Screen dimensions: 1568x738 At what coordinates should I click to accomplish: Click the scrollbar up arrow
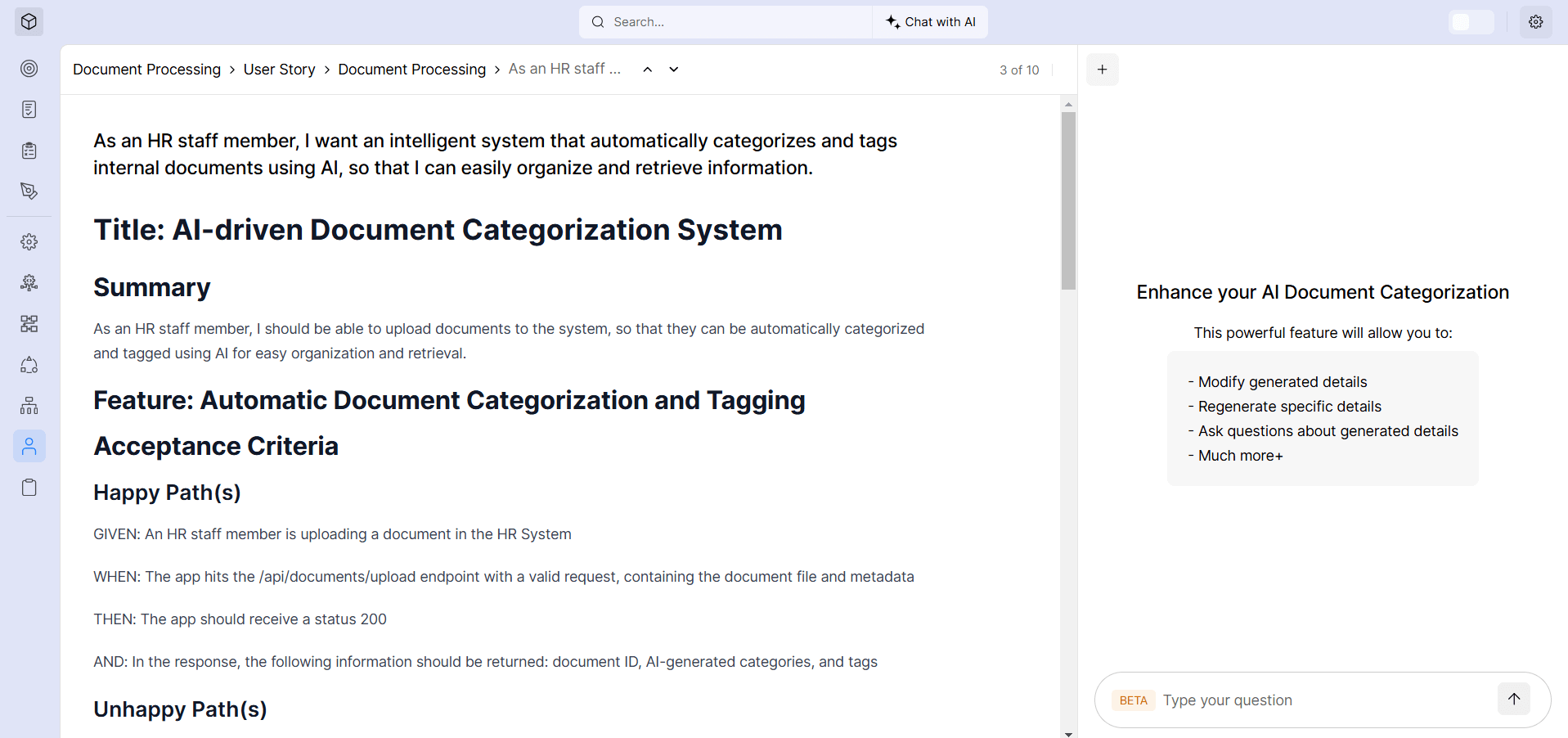[1068, 104]
